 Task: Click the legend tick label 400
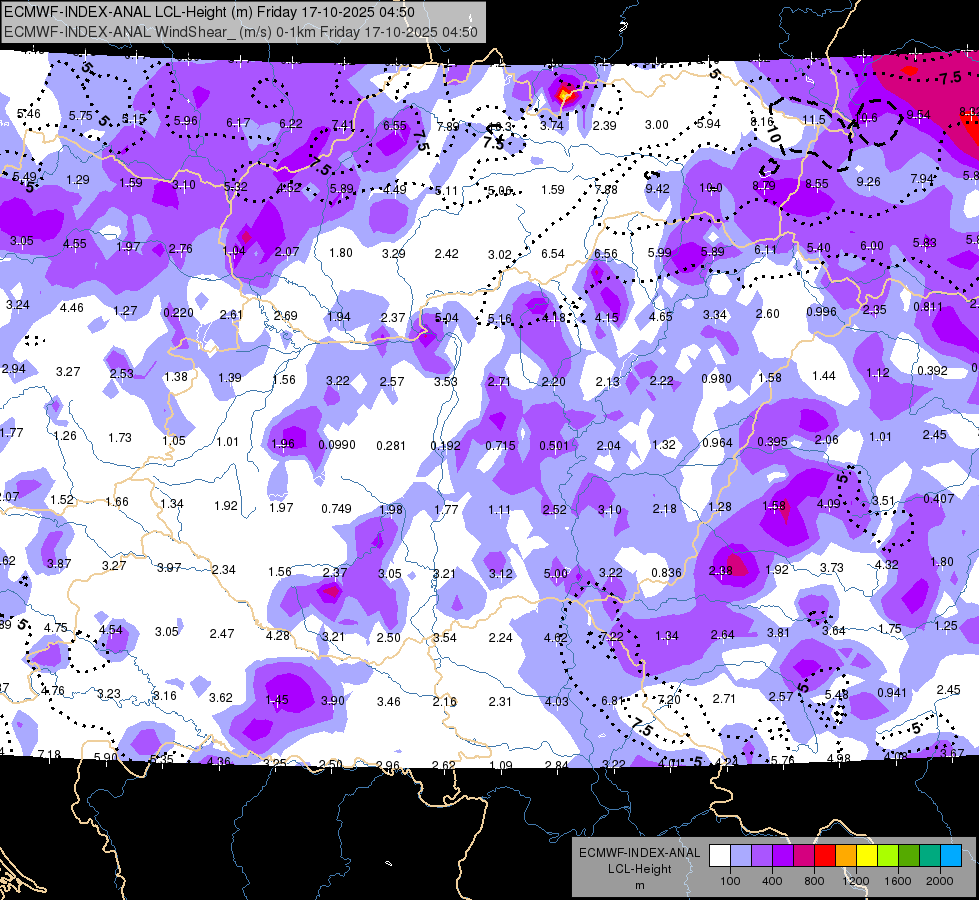click(772, 881)
